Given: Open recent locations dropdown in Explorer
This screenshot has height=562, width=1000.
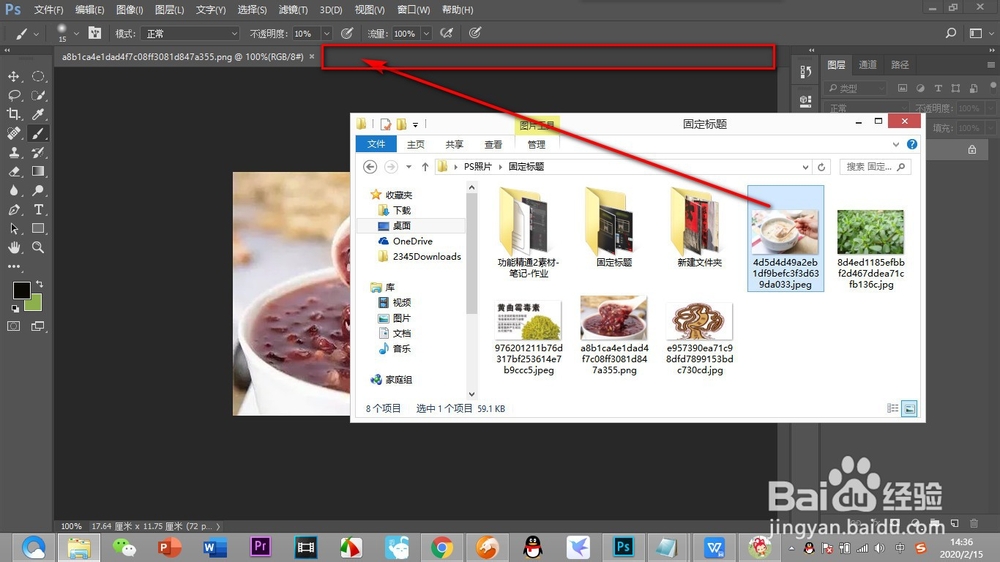Looking at the screenshot, I should tap(409, 167).
